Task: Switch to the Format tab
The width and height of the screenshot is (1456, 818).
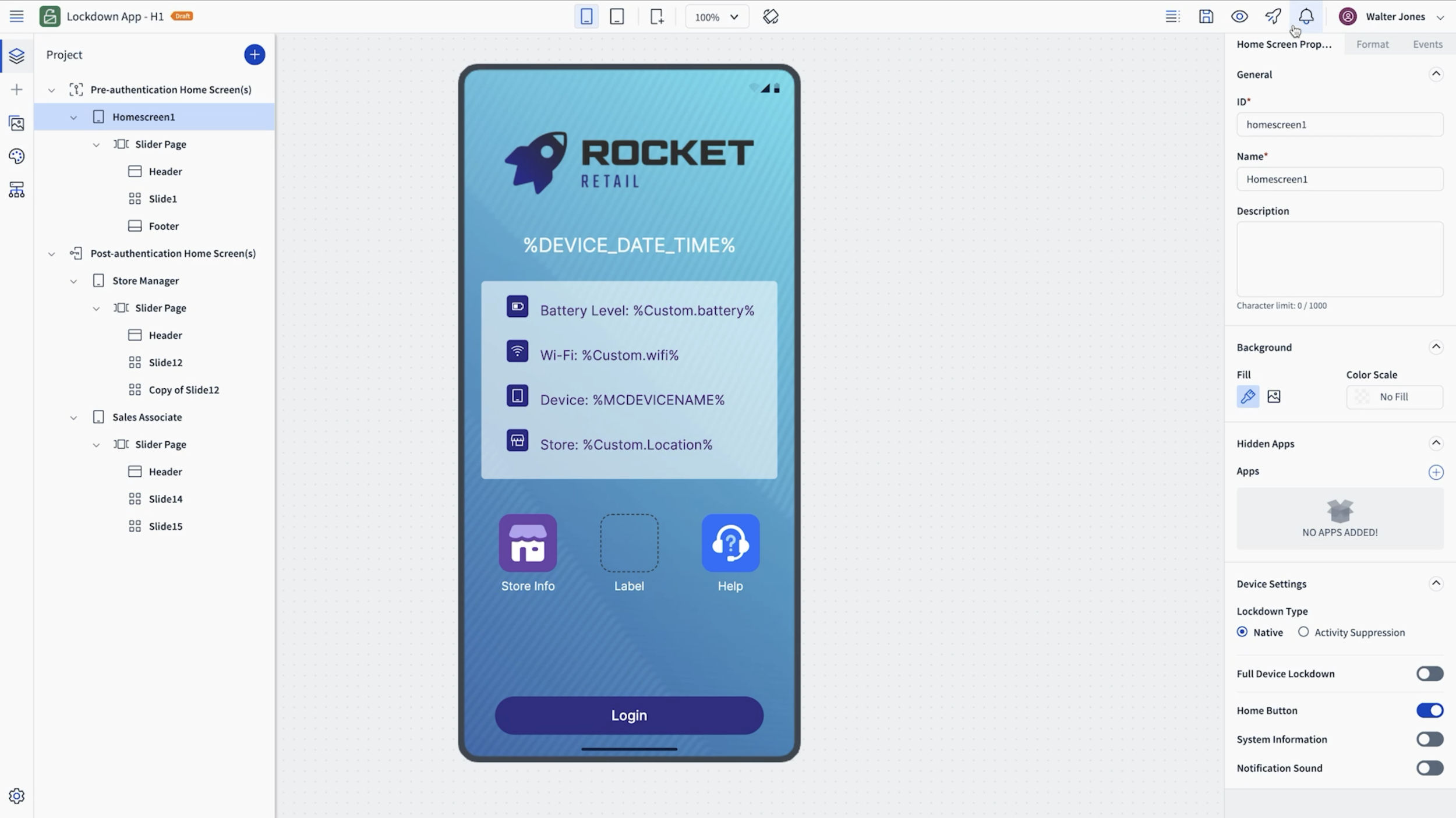Action: pos(1372,44)
